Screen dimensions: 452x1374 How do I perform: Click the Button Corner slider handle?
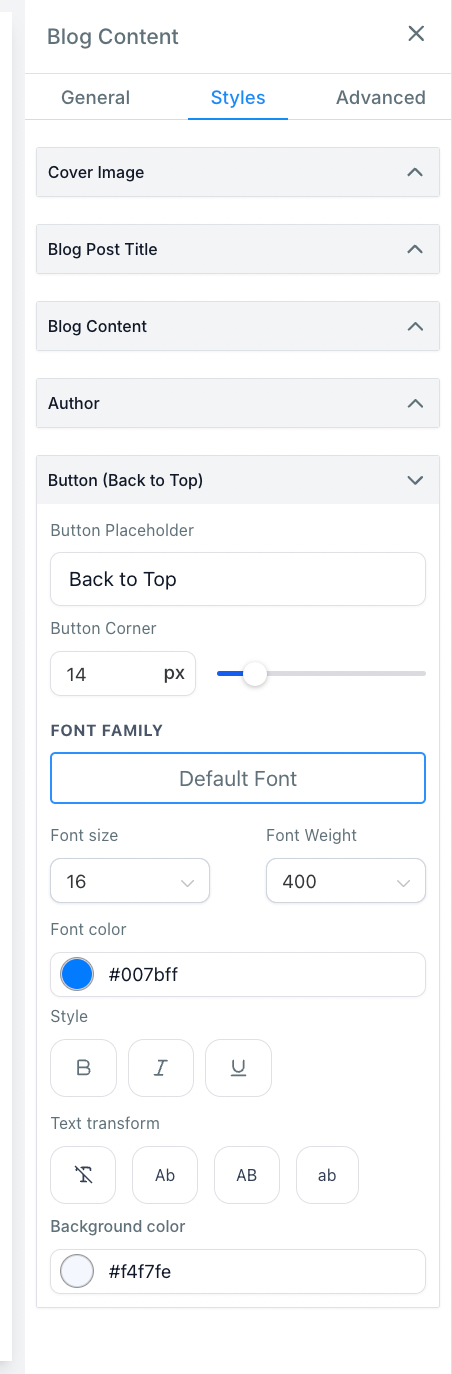[255, 674]
